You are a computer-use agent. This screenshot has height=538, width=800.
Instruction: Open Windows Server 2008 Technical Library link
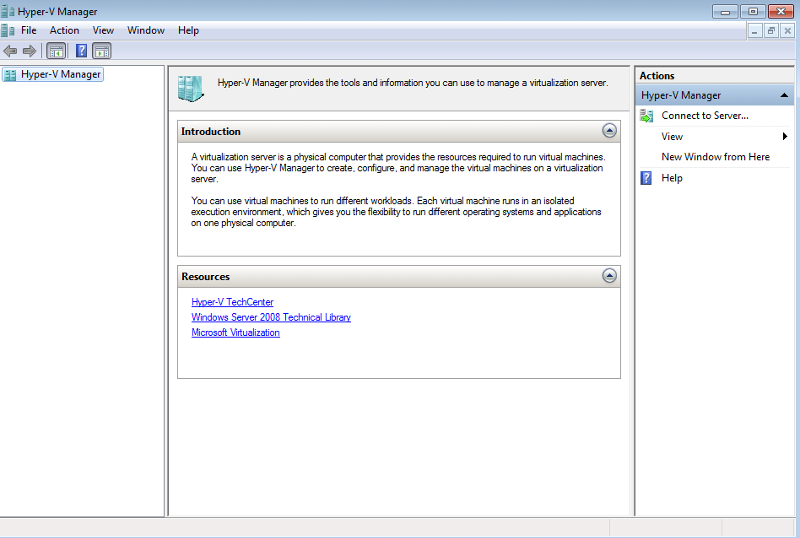point(271,317)
